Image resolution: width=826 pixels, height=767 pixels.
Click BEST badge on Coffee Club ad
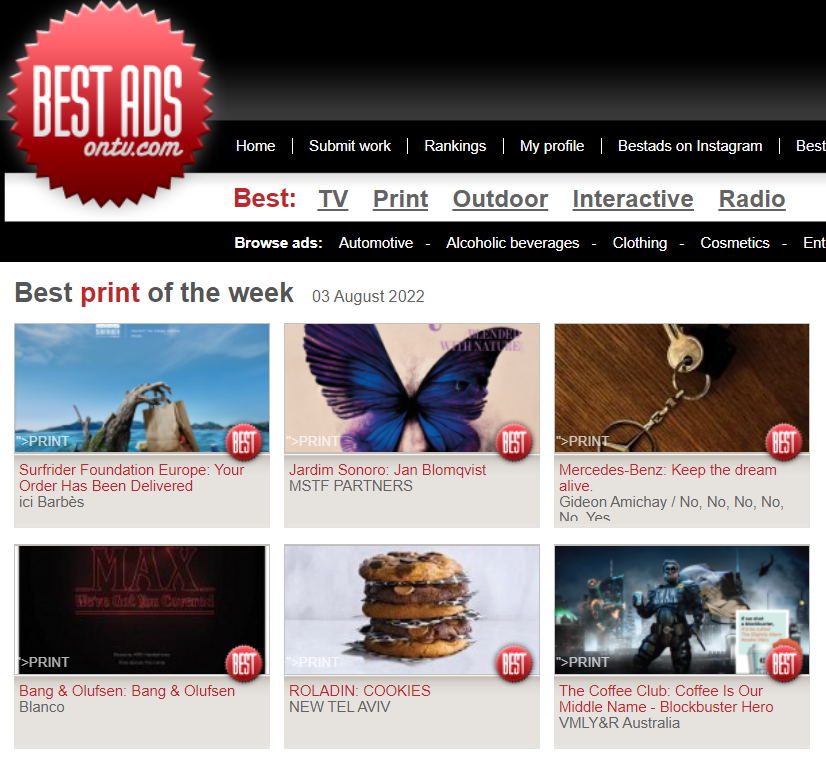784,663
